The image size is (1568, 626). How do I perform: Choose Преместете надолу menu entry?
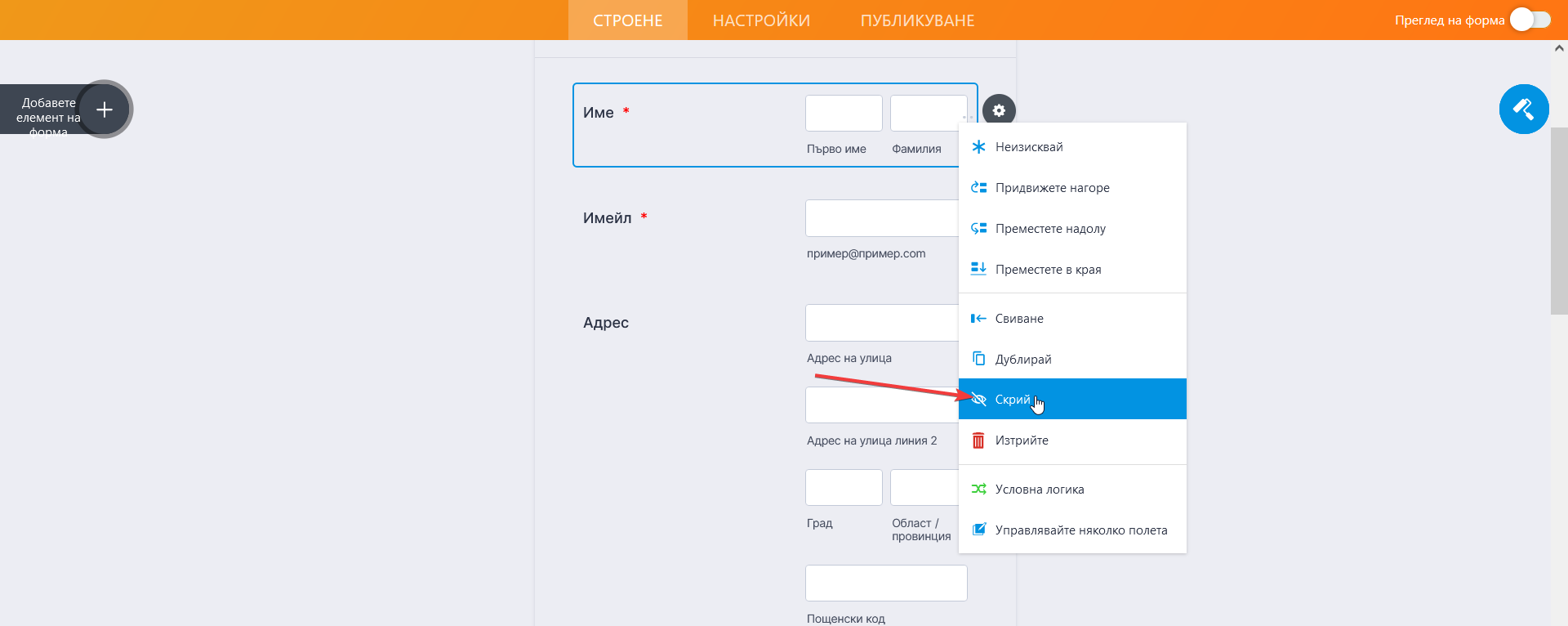click(1050, 229)
